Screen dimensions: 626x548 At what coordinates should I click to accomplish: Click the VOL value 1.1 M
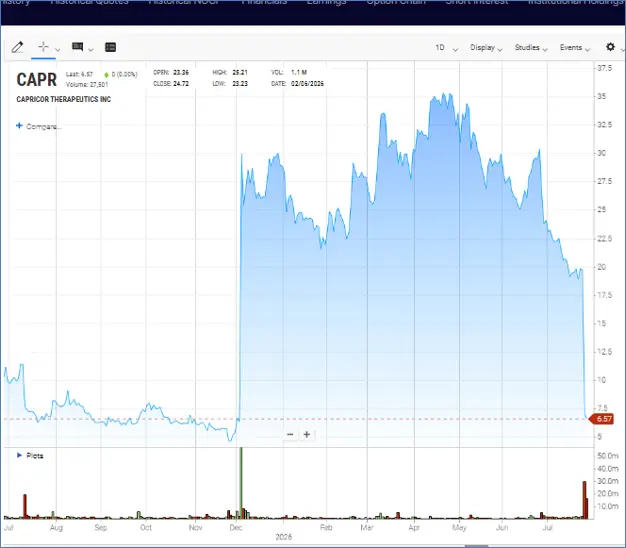[299, 72]
